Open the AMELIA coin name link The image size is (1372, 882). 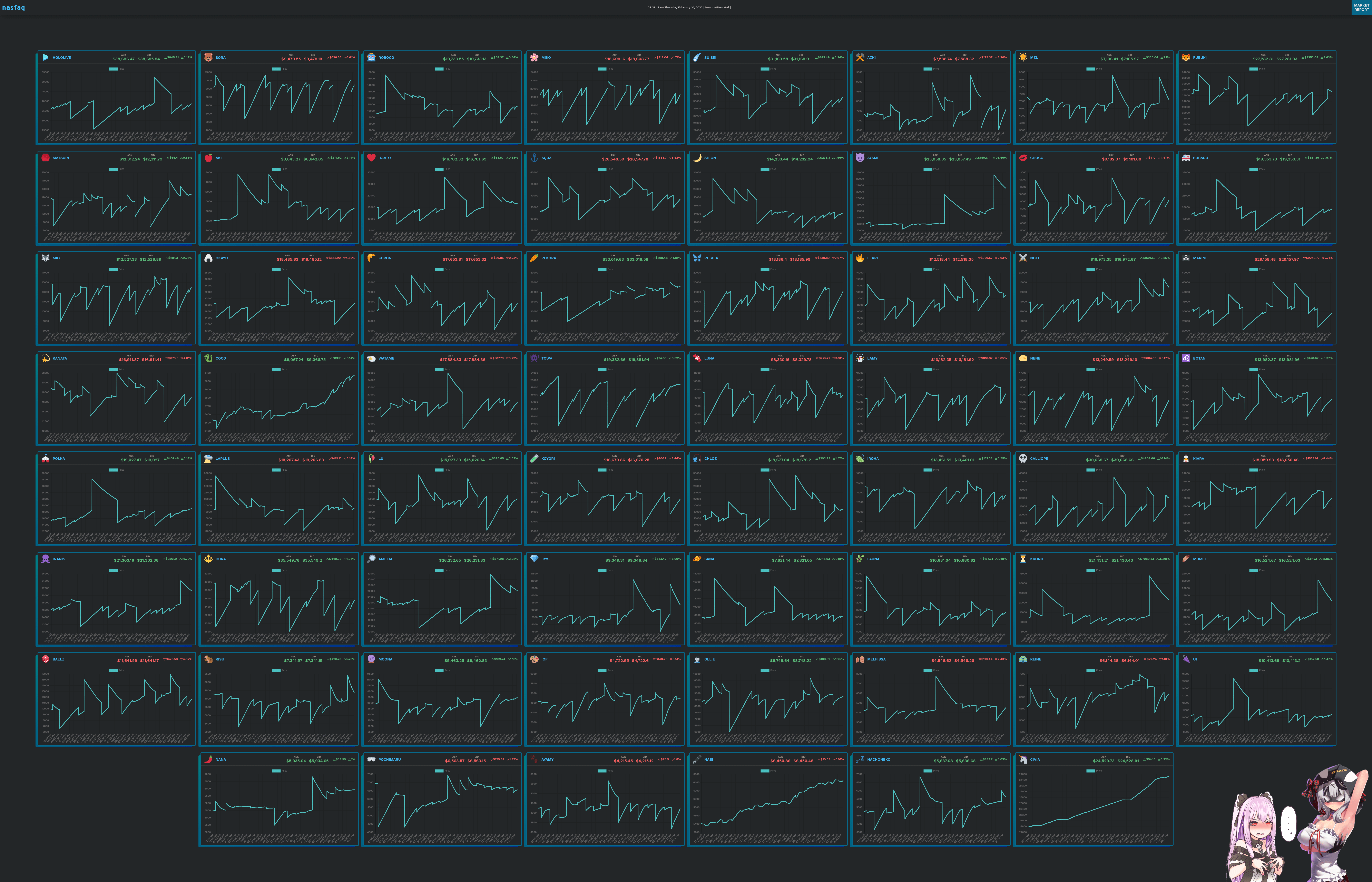385,559
